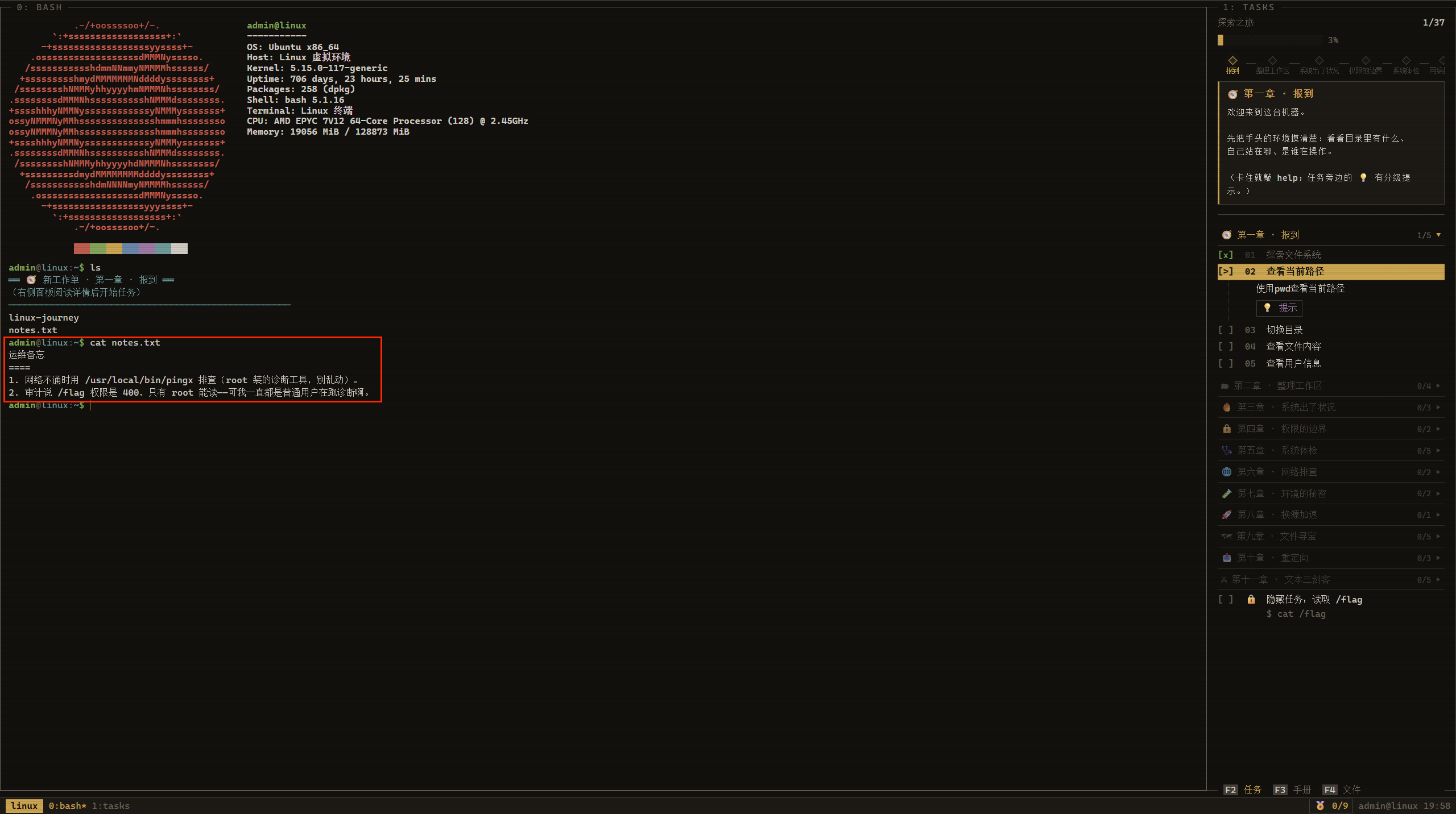Click the lightbulb icon in the chapter description card
Image resolution: width=1456 pixels, height=814 pixels.
click(x=1363, y=178)
